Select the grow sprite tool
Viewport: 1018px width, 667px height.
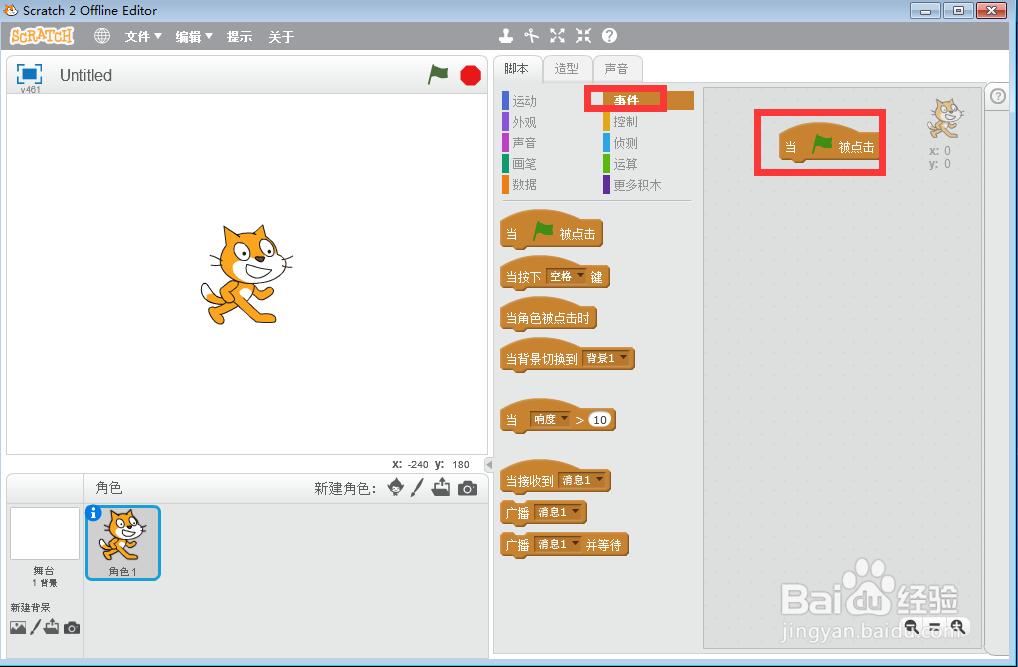[556, 35]
